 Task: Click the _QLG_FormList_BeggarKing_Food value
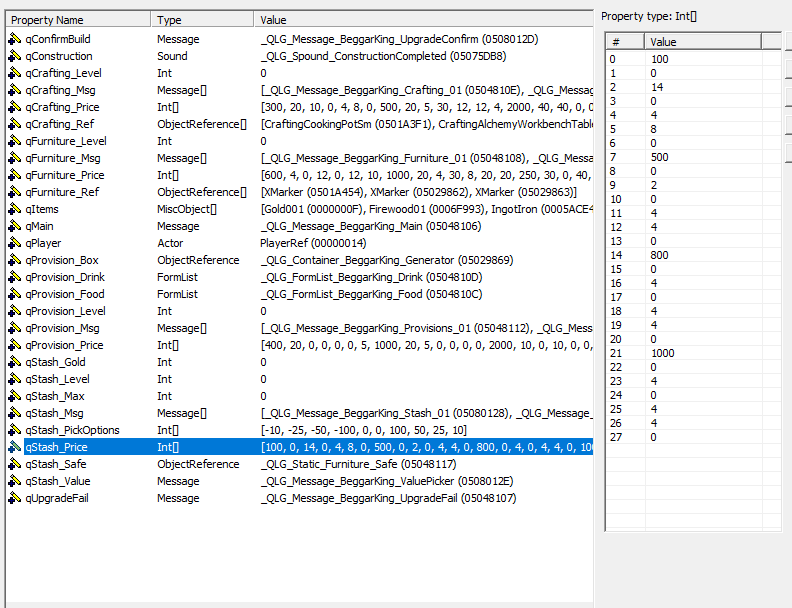point(371,294)
